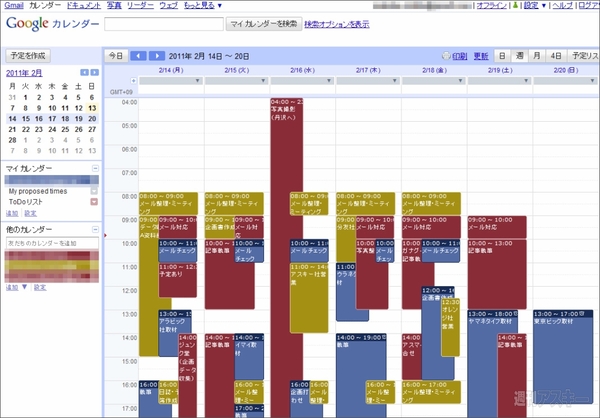Viewport: 600px width, 418px height.
Task: Expand all-day area for 2/16
Action: [329, 81]
